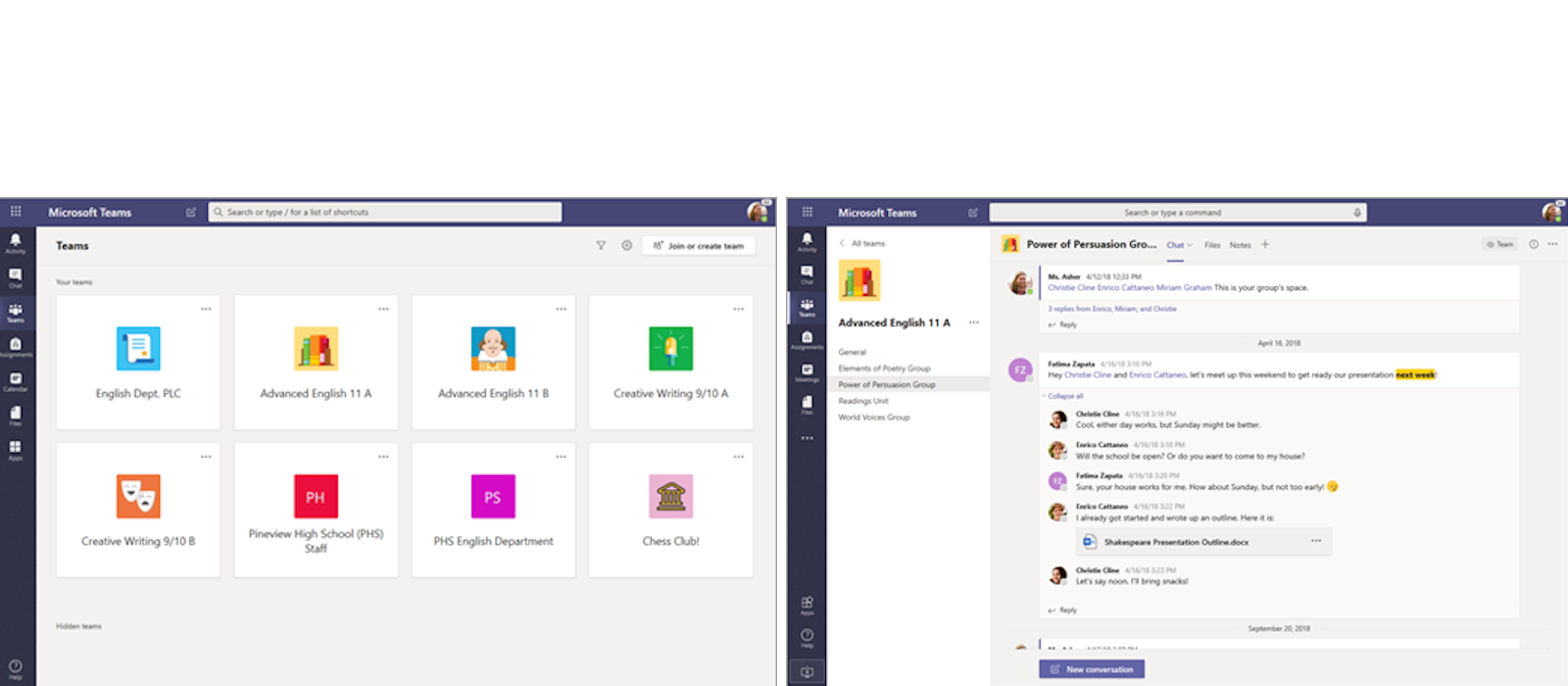The image size is (1568, 686).
Task: Switch to the Chat tab
Action: click(1175, 245)
